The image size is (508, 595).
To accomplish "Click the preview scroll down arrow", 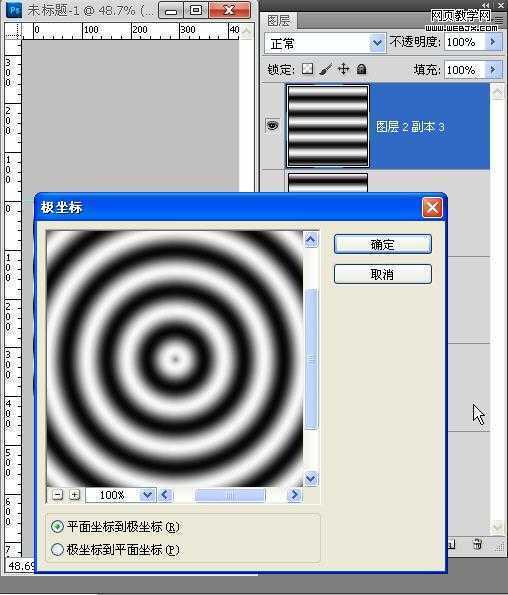I will click(311, 478).
